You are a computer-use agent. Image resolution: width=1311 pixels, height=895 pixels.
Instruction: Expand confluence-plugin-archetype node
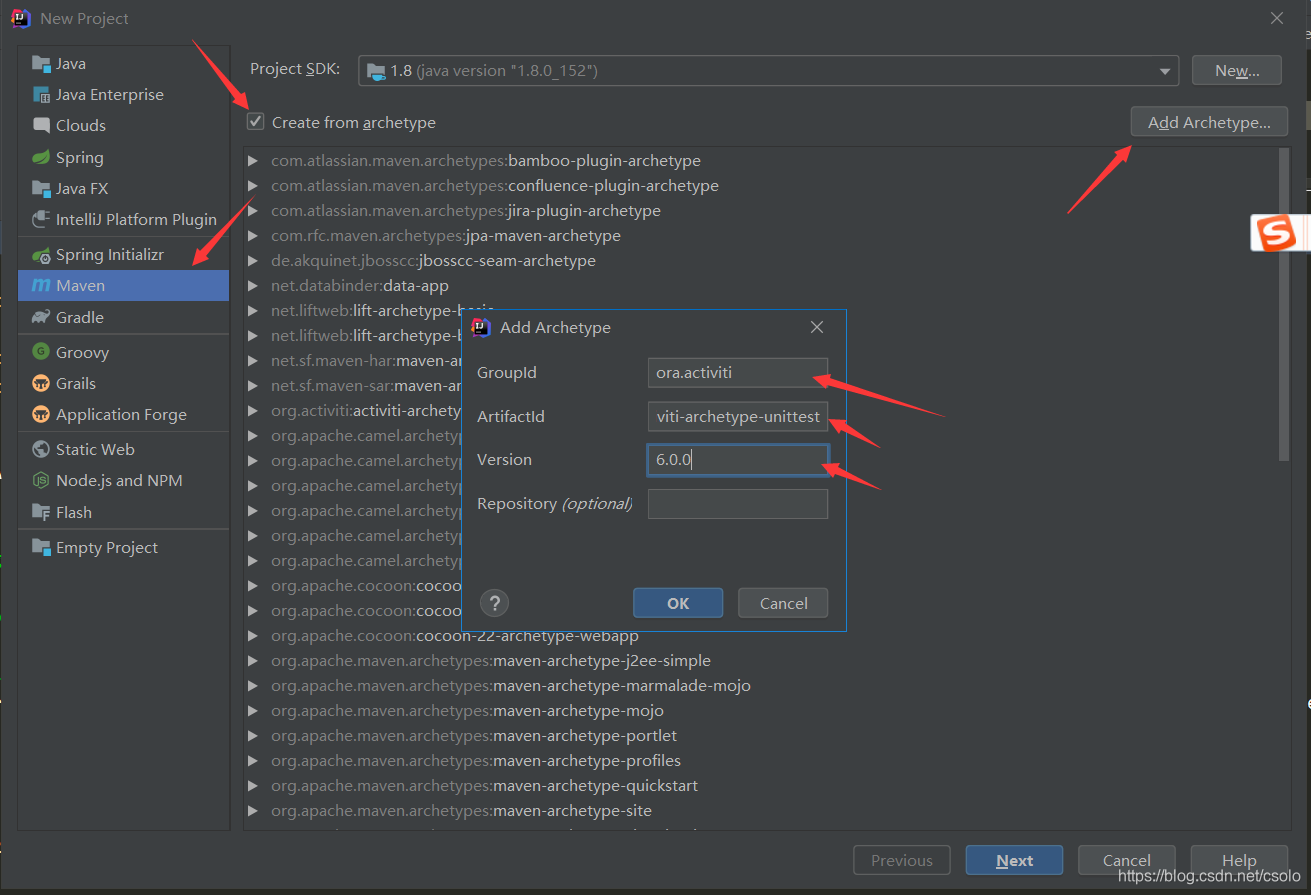(x=253, y=186)
